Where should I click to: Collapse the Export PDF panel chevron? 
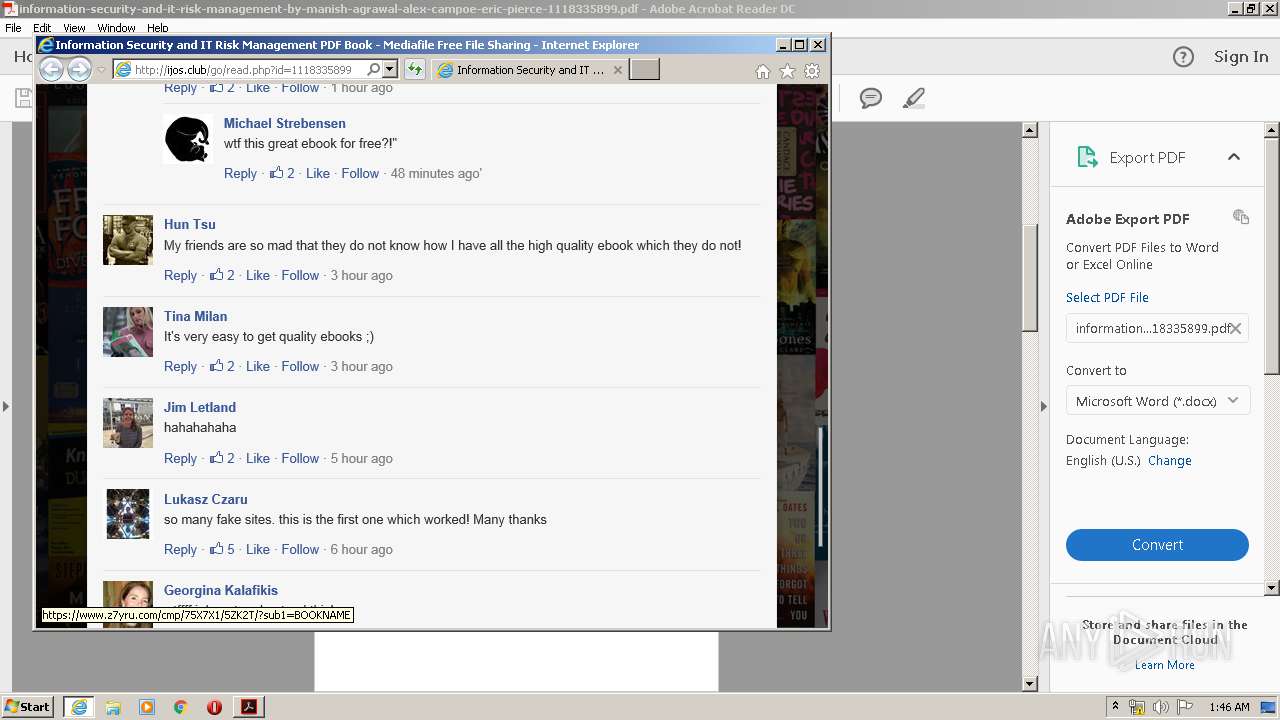click(1233, 157)
